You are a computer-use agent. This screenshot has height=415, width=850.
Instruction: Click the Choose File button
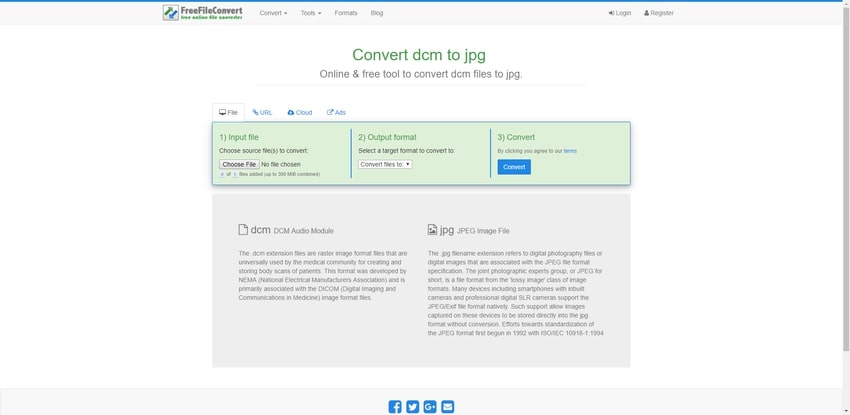pos(239,164)
